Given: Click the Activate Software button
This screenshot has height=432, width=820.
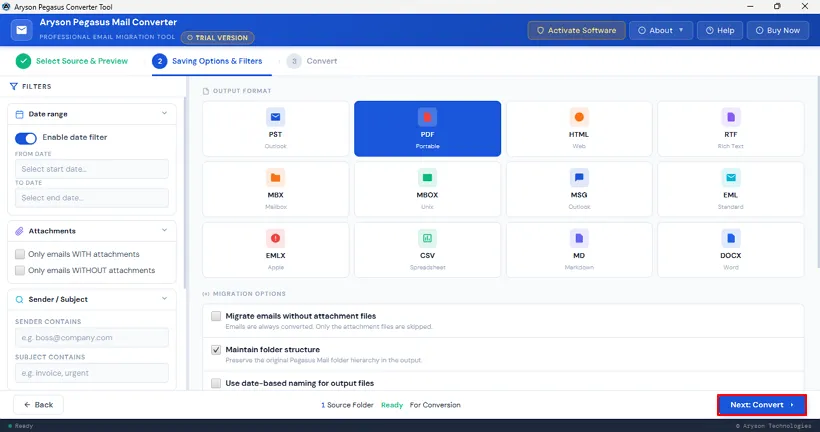Looking at the screenshot, I should point(576,30).
